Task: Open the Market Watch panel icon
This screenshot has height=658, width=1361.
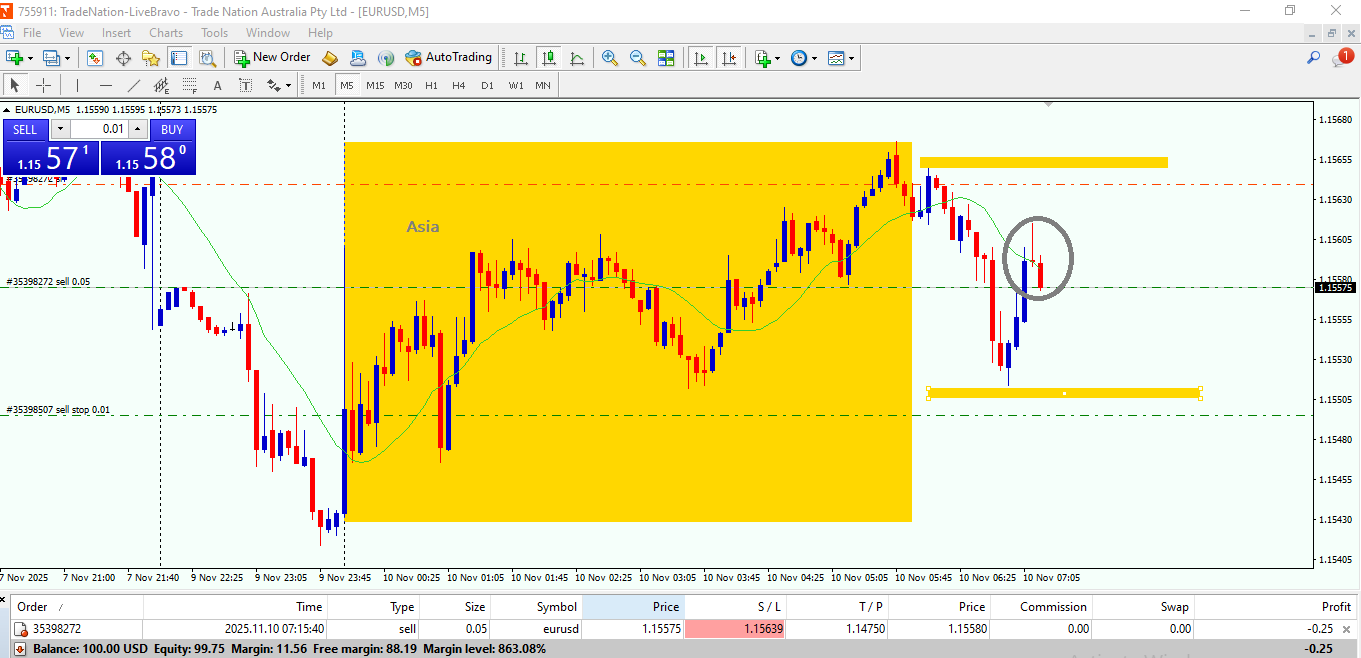Action: (x=95, y=58)
